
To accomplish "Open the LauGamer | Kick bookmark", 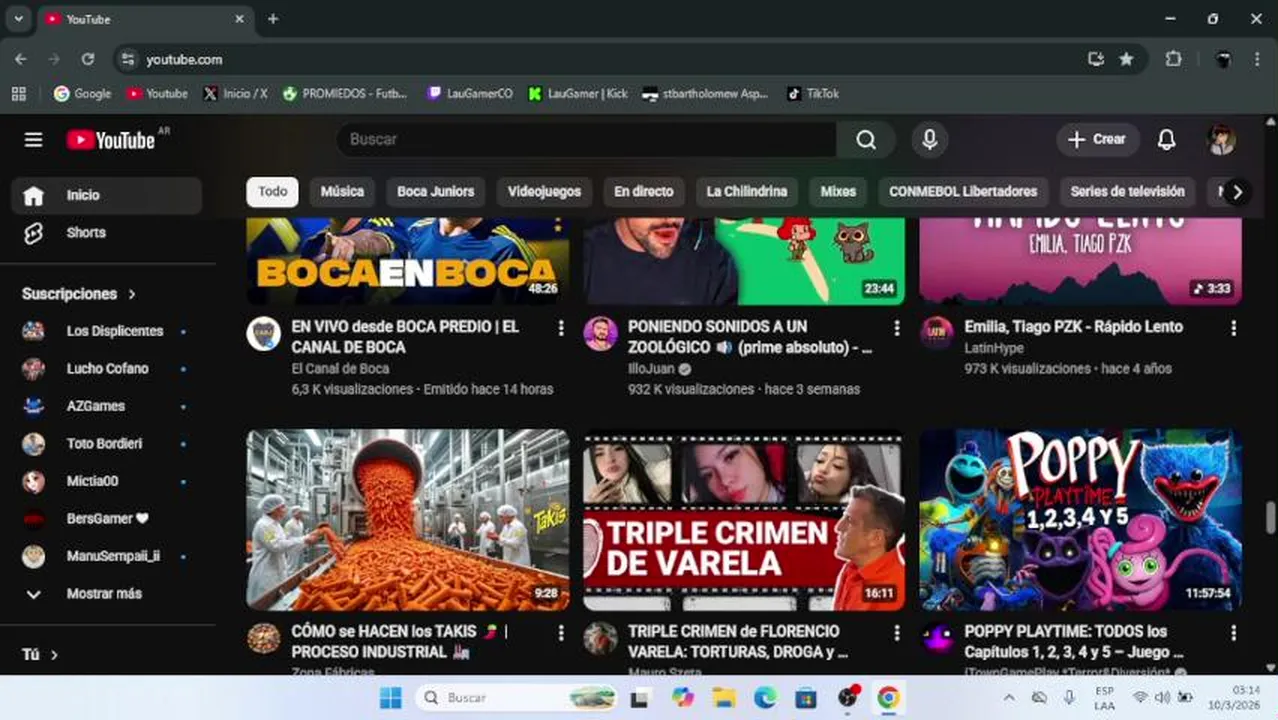I will click(577, 94).
